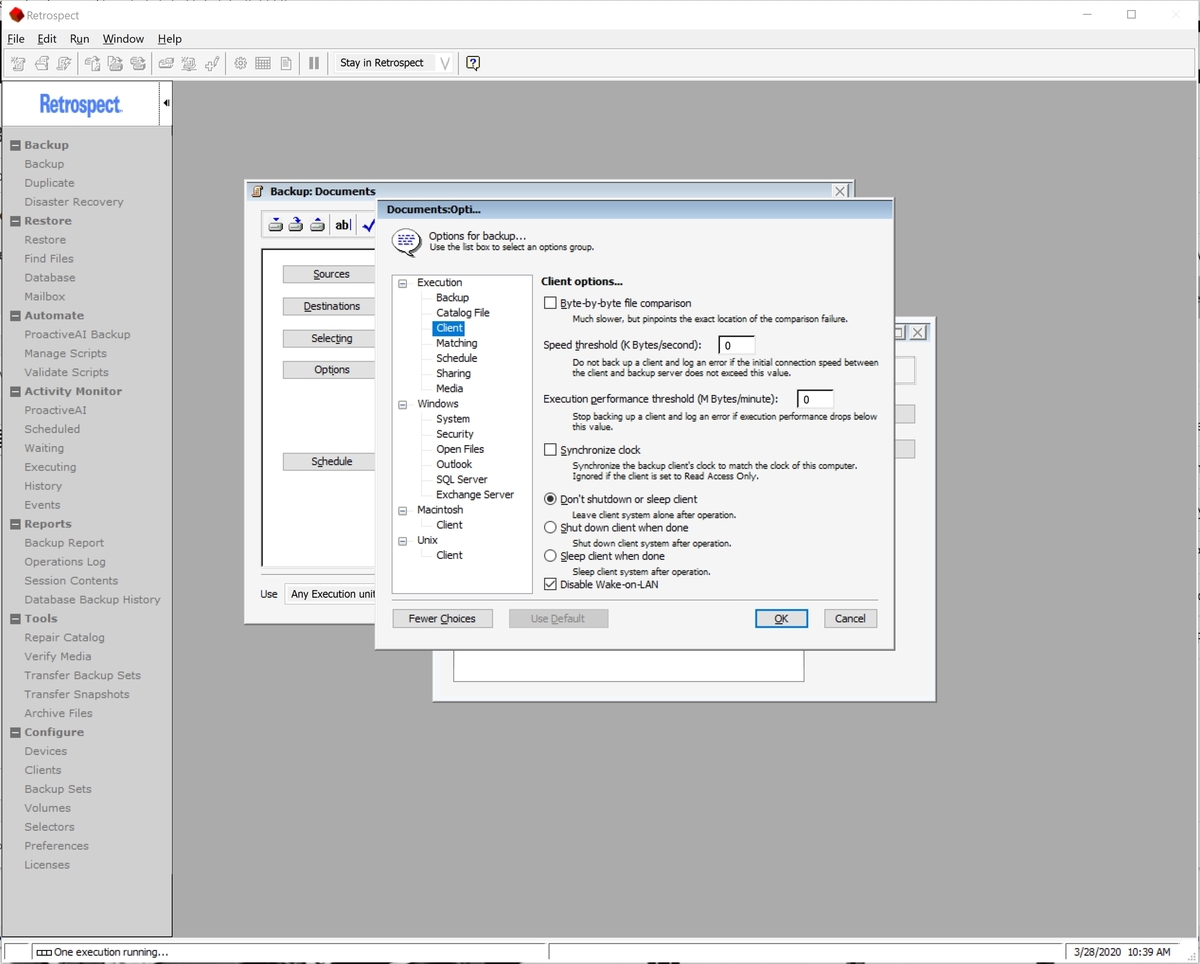The width and height of the screenshot is (1200, 964).
Task: Click the Selecting button in Backup: Documents
Action: click(x=331, y=339)
